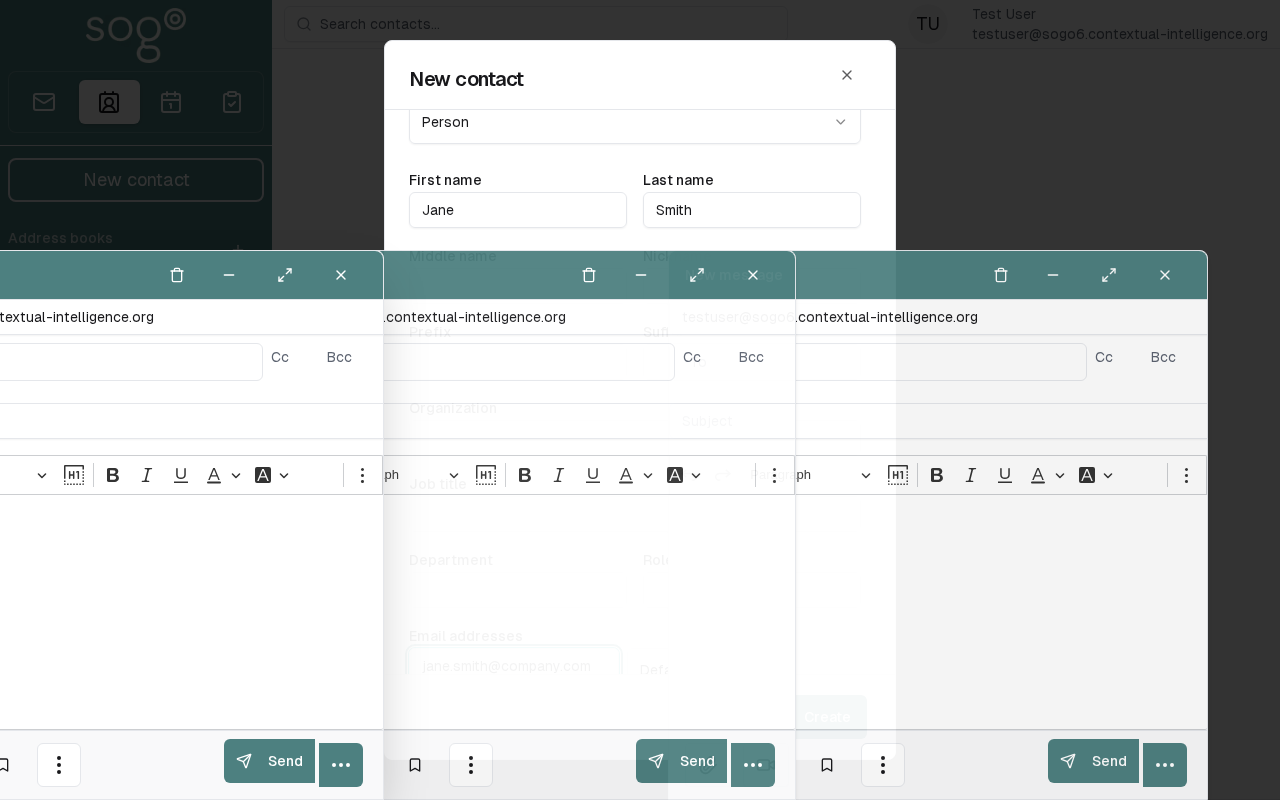
Task: Send the message in the middle compose window
Action: point(681,761)
